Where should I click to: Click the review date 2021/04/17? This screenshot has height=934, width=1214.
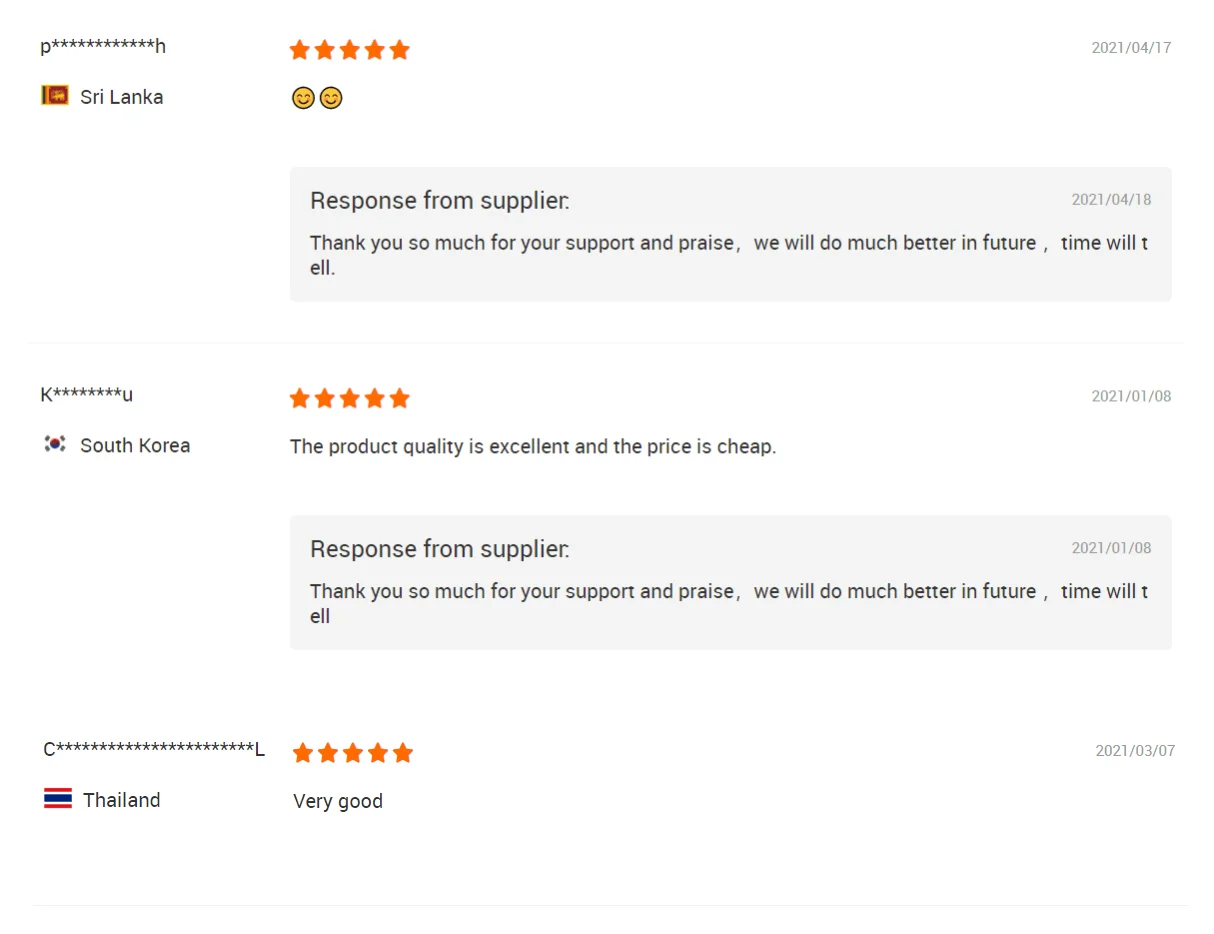click(x=1131, y=48)
